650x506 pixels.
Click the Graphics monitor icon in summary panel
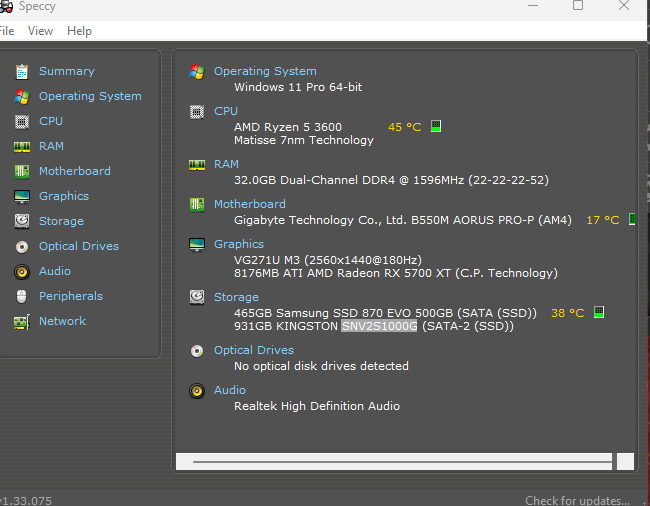(197, 245)
